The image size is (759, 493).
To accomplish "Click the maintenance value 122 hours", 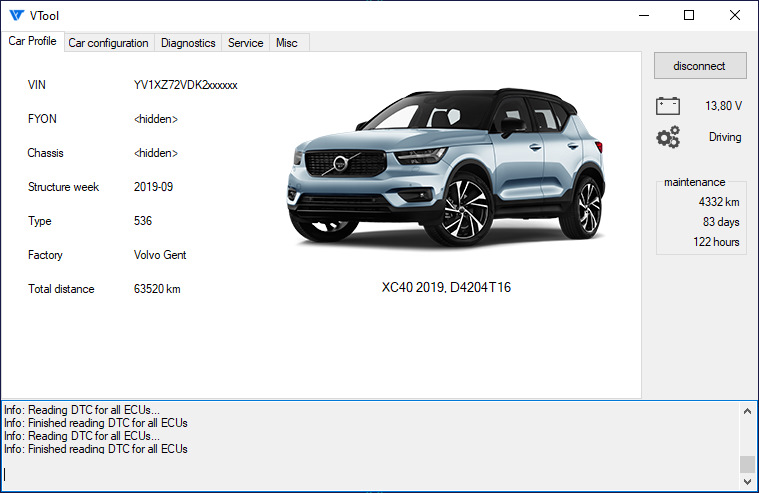I will point(716,242).
